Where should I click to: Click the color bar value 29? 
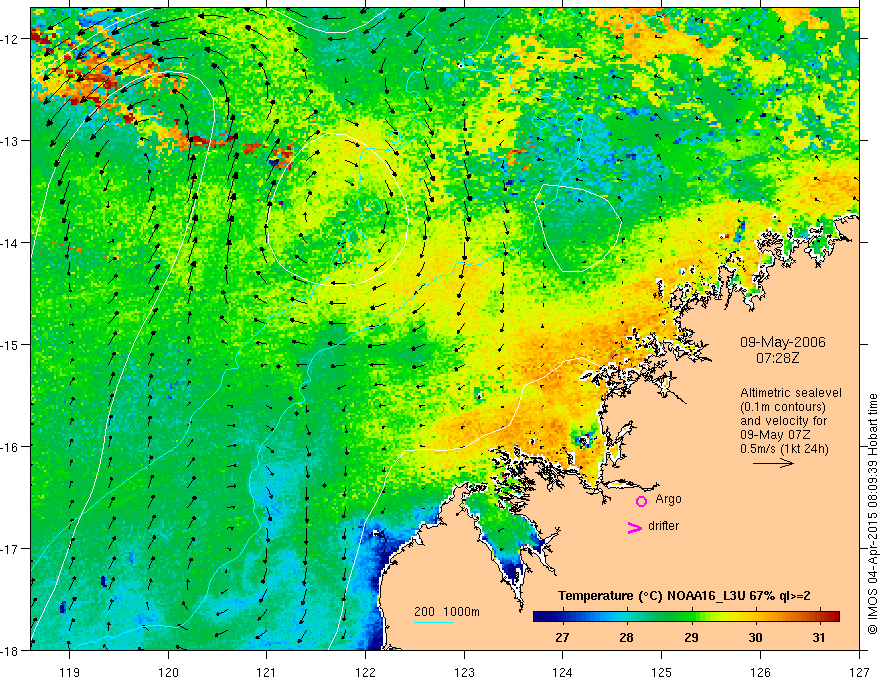[x=691, y=637]
